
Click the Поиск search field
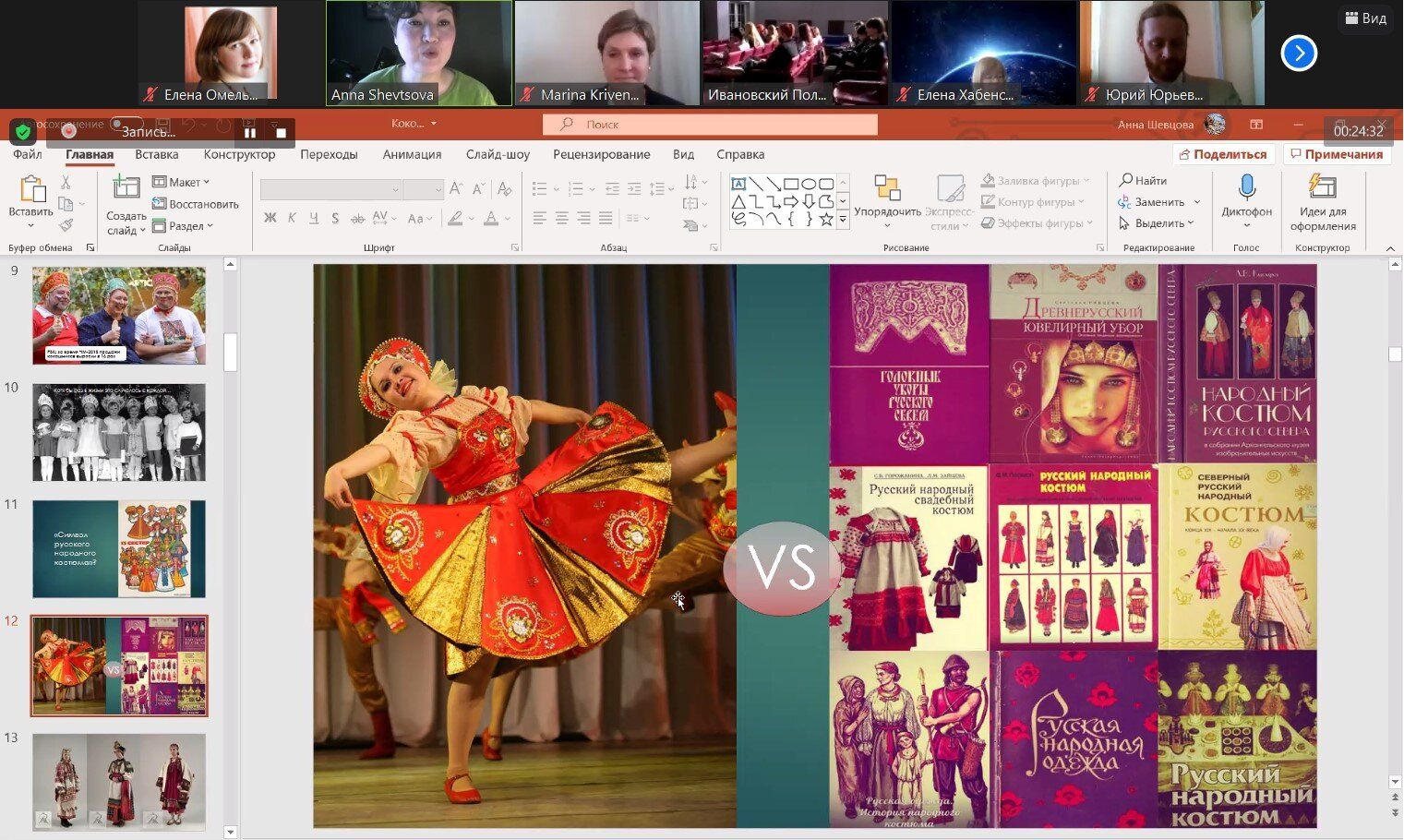point(711,124)
